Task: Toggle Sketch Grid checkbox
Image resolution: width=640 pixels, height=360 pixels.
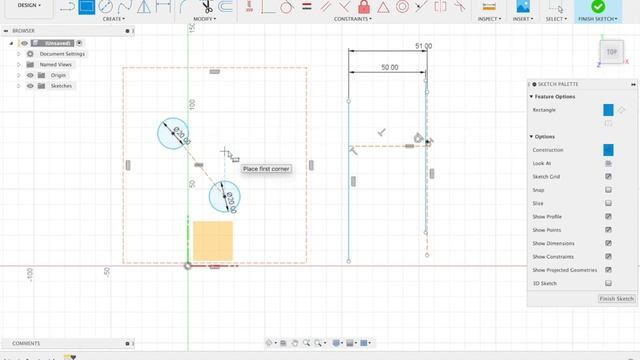Action: click(608, 176)
